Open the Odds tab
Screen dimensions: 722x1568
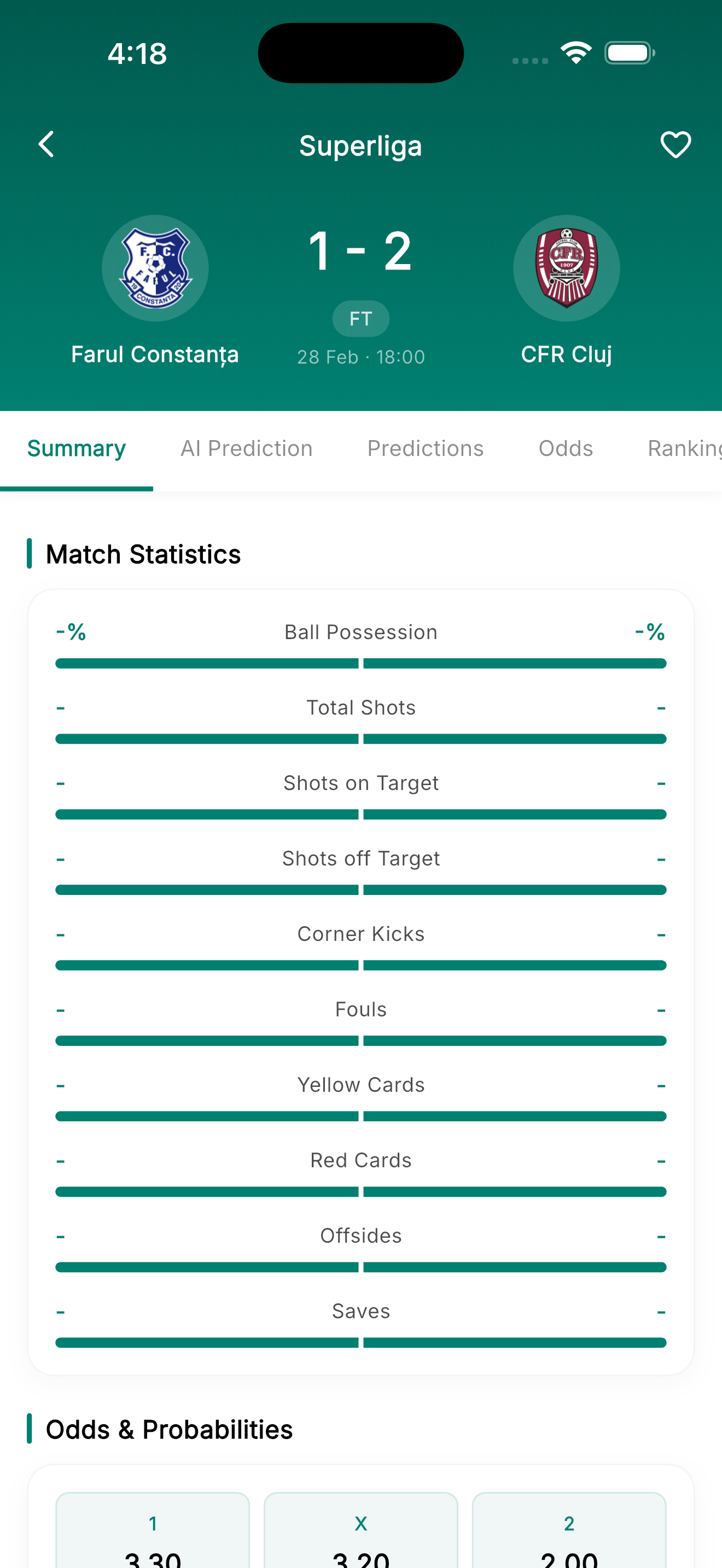[x=566, y=449]
